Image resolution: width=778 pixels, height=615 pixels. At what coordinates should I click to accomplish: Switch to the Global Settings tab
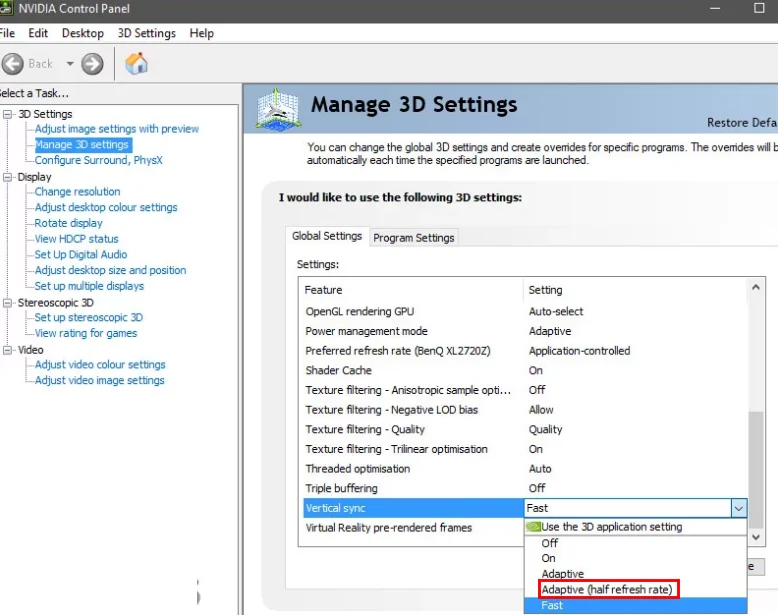(x=327, y=236)
